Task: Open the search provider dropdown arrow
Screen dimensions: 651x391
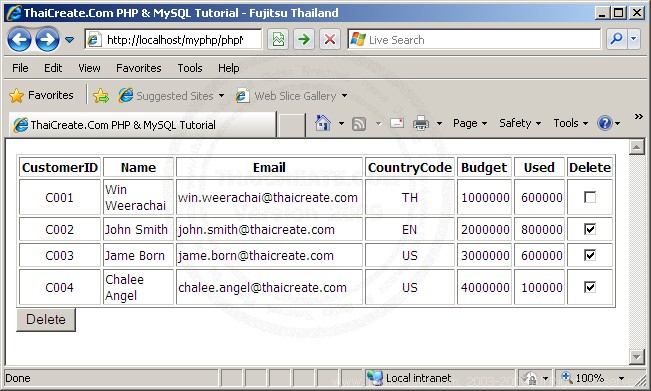Action: click(x=634, y=39)
